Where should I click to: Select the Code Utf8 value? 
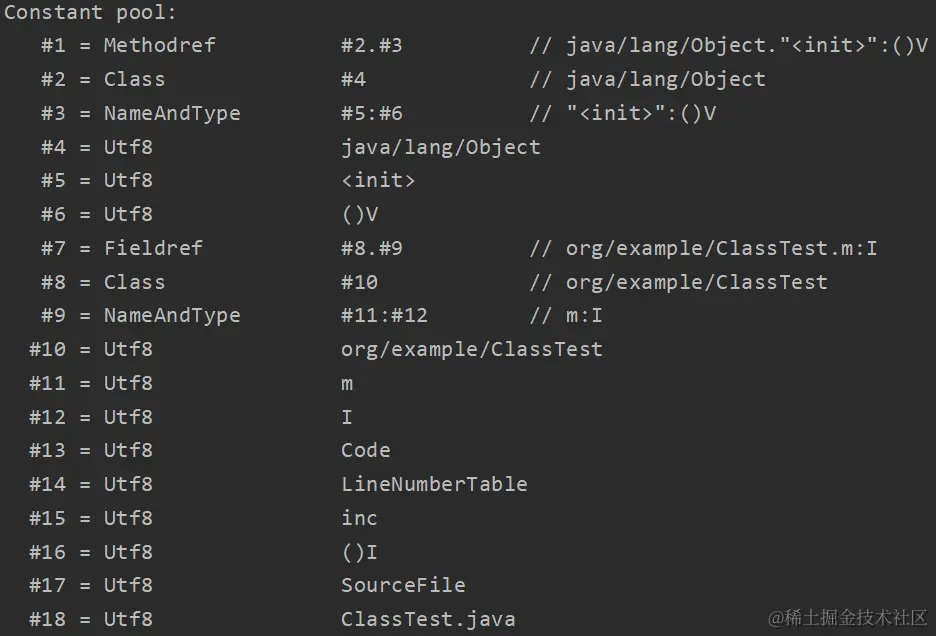pyautogui.click(x=365, y=450)
